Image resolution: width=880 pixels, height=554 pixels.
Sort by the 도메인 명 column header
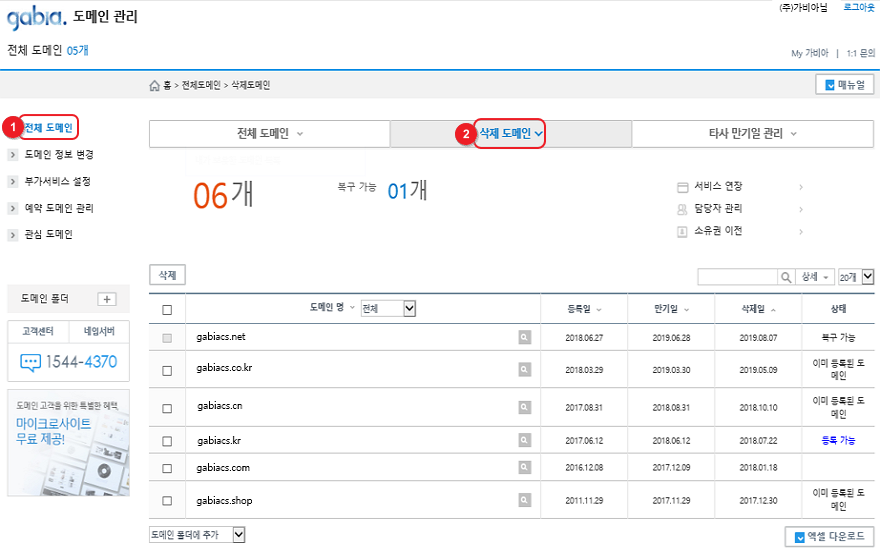click(332, 307)
